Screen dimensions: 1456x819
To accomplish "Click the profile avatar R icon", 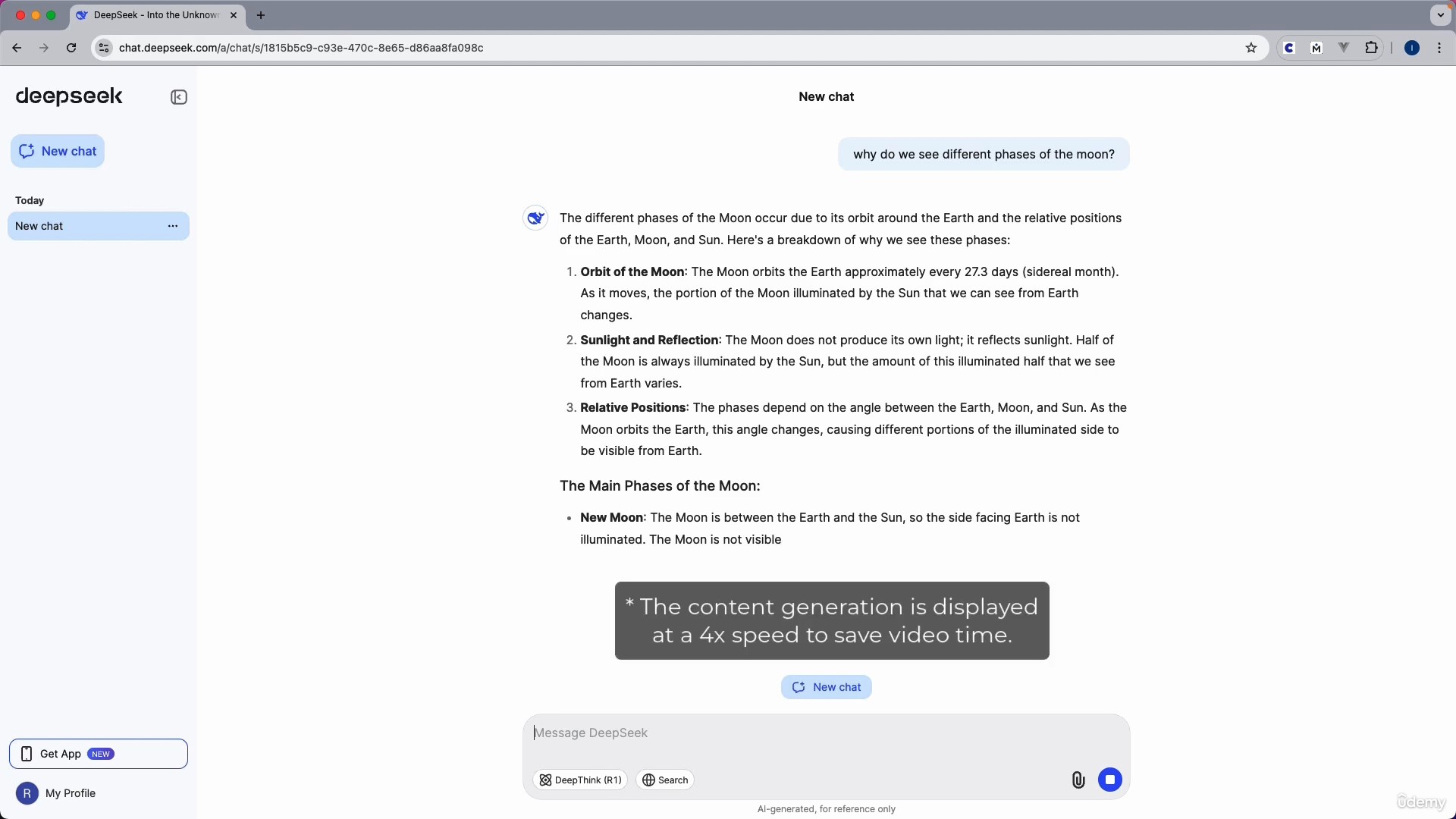I will click(x=27, y=793).
